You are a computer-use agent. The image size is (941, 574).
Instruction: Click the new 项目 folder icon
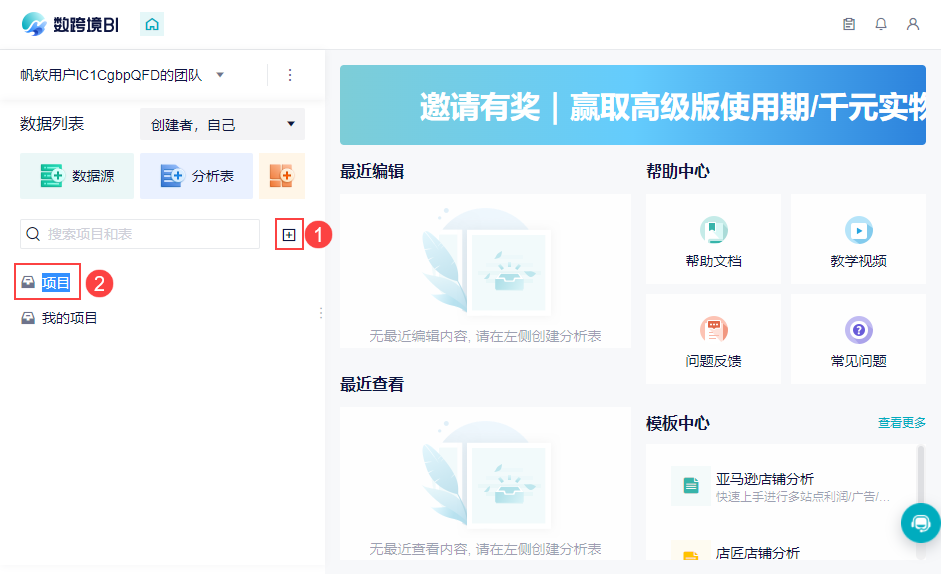(28, 282)
